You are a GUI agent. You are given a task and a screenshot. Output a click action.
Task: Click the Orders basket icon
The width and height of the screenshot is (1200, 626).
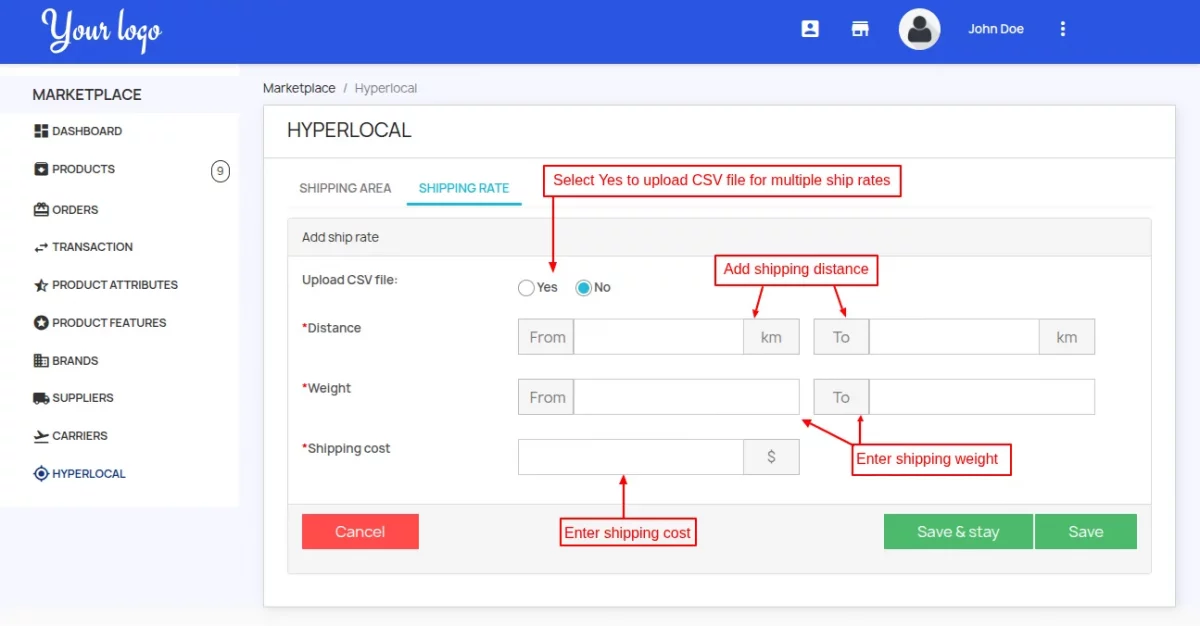41,210
